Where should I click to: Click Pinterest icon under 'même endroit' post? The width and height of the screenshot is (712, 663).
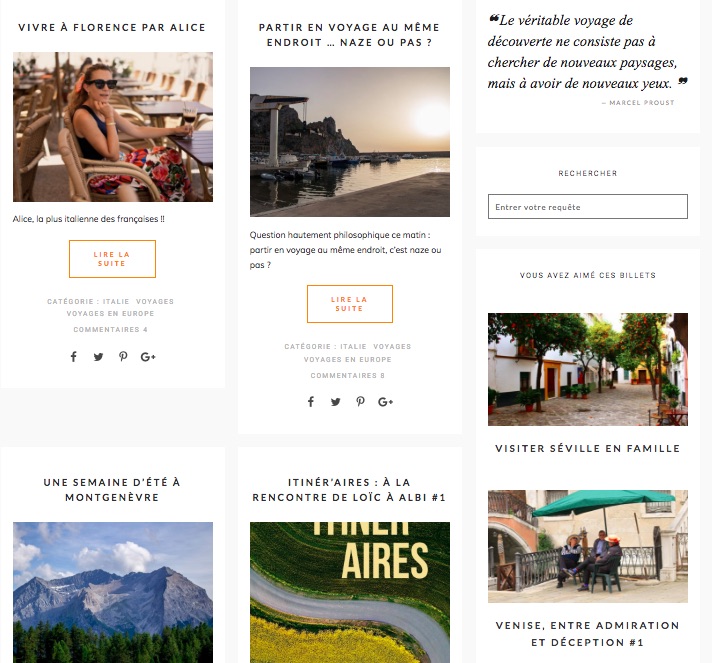(x=361, y=401)
